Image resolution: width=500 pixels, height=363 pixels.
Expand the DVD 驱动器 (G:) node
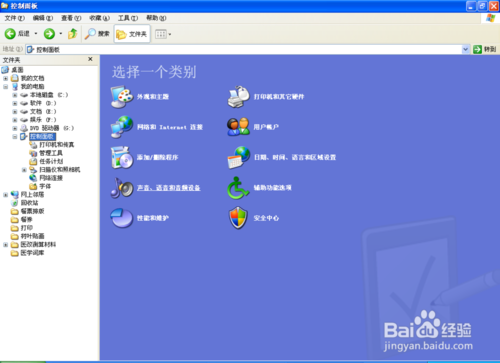pos(15,128)
